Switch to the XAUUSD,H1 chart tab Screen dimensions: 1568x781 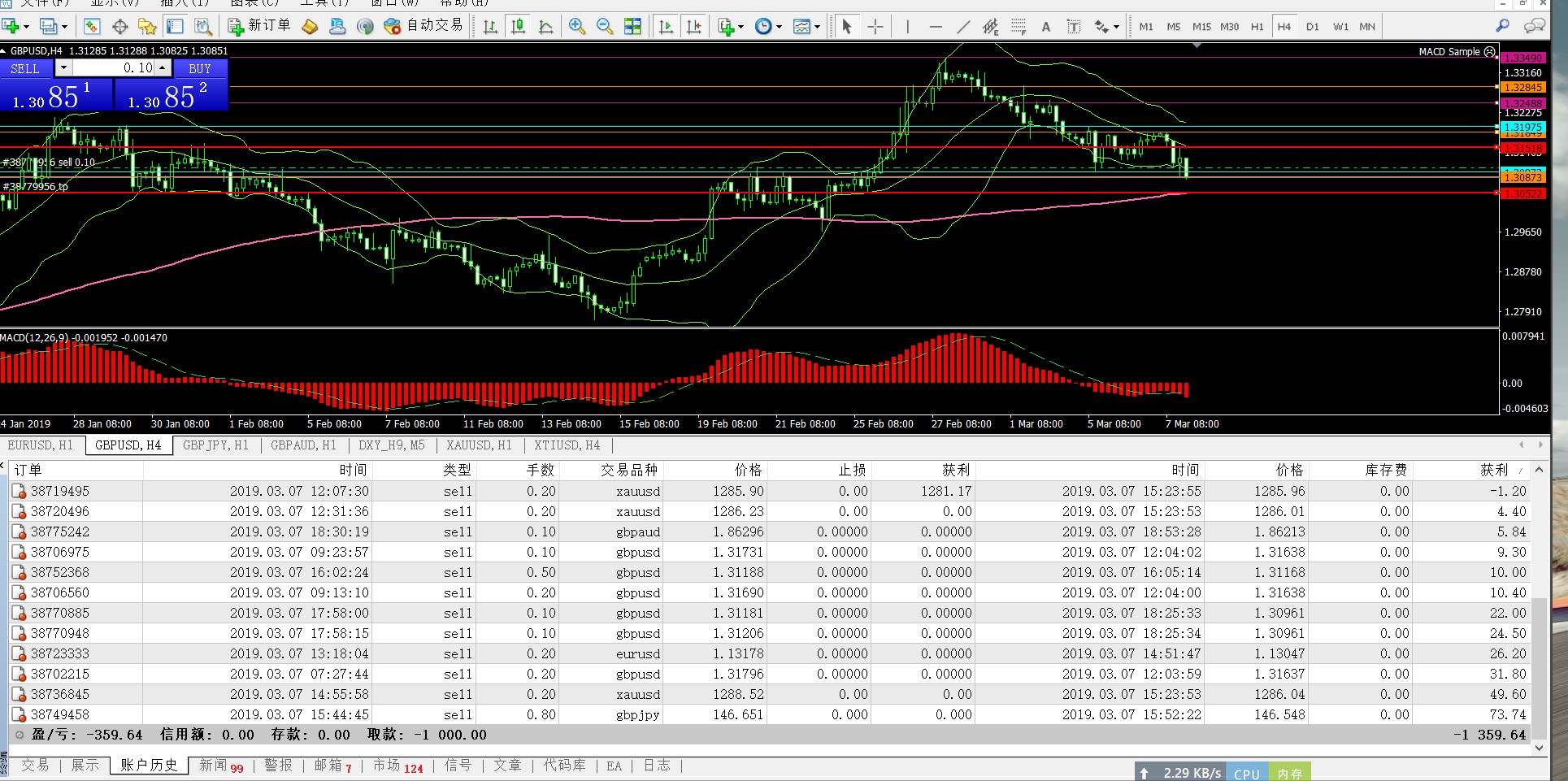[480, 445]
